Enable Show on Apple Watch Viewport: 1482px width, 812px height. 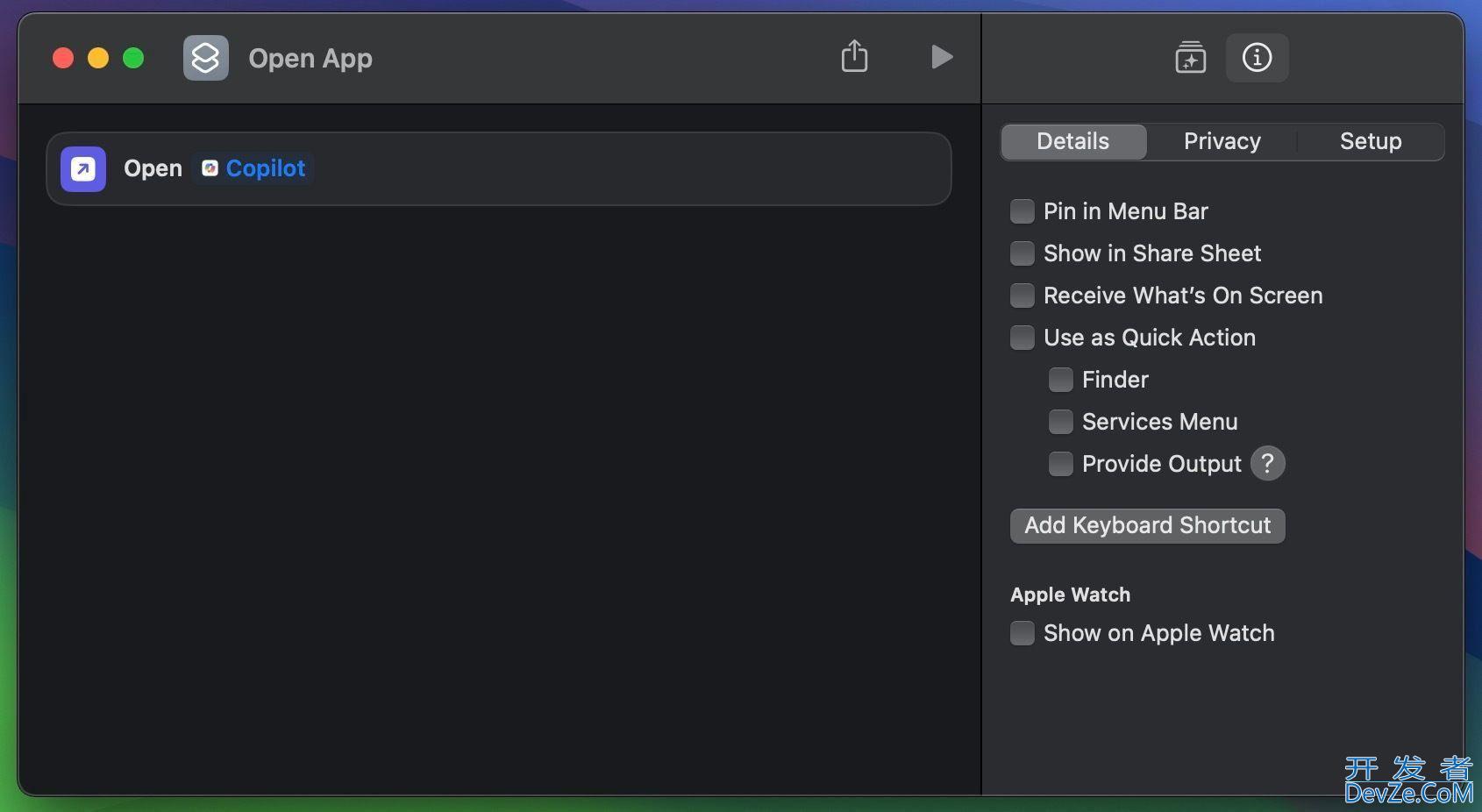1022,633
